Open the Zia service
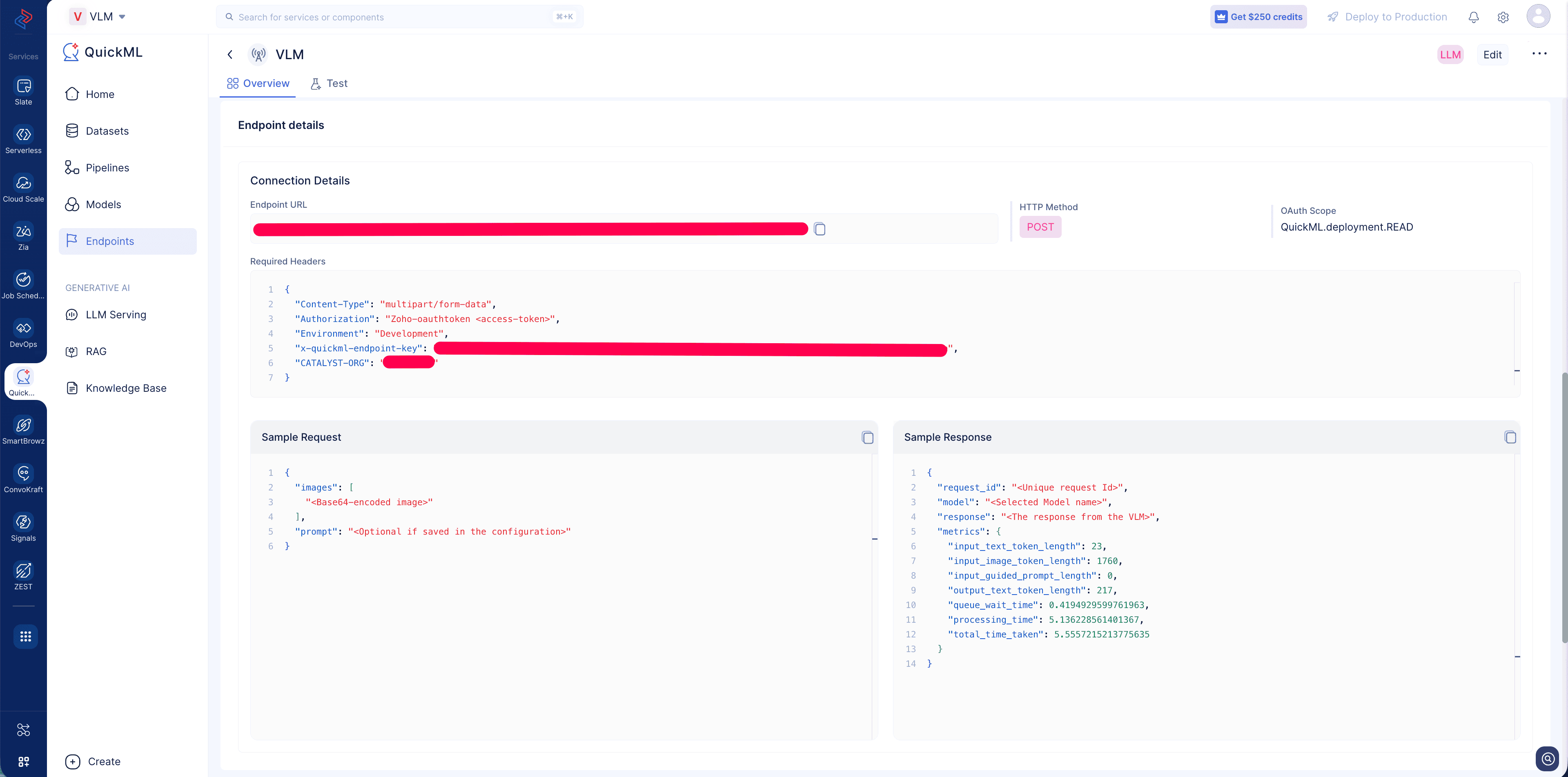Viewport: 1568px width, 777px height. click(x=23, y=237)
